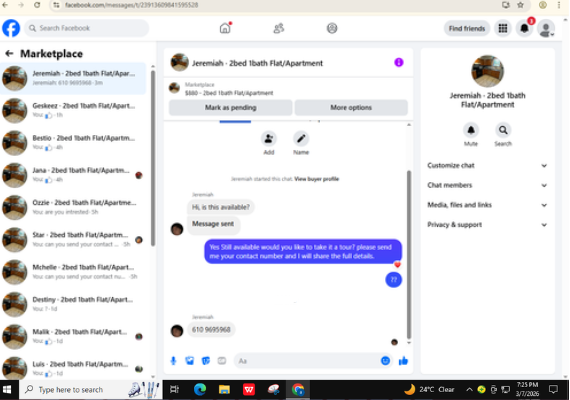Show hidden system tray icons
The image size is (570, 400).
(469, 390)
